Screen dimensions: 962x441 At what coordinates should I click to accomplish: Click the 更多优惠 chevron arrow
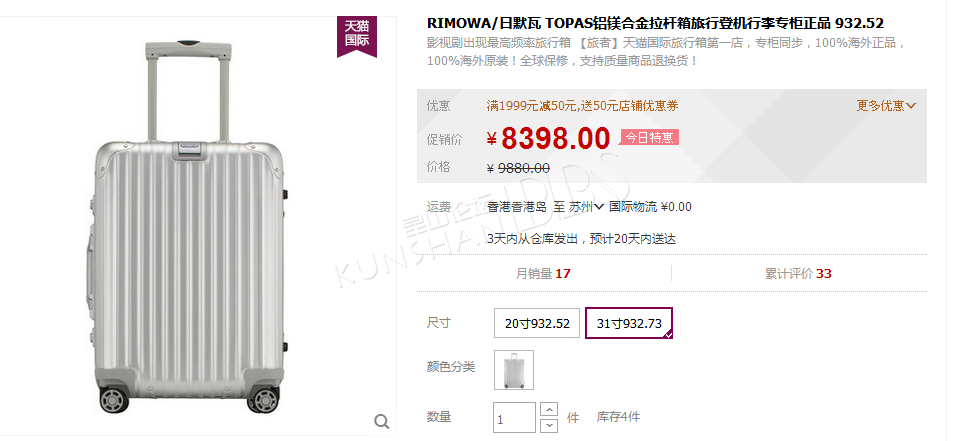(x=910, y=106)
